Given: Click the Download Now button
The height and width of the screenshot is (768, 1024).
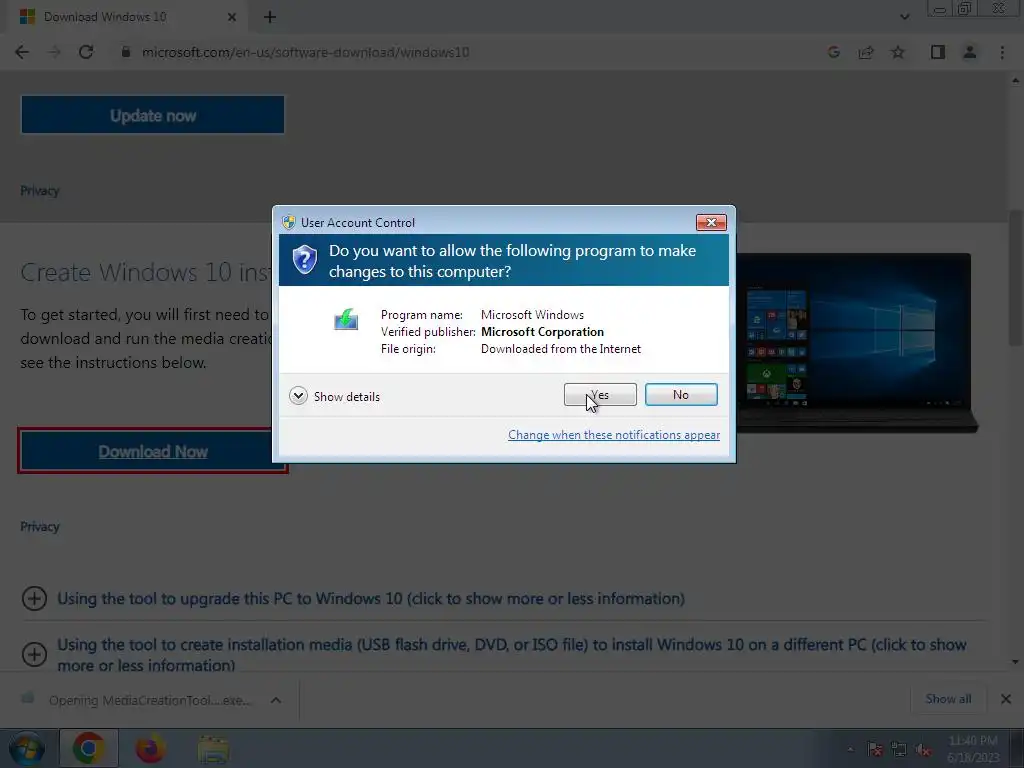Looking at the screenshot, I should pos(153,451).
